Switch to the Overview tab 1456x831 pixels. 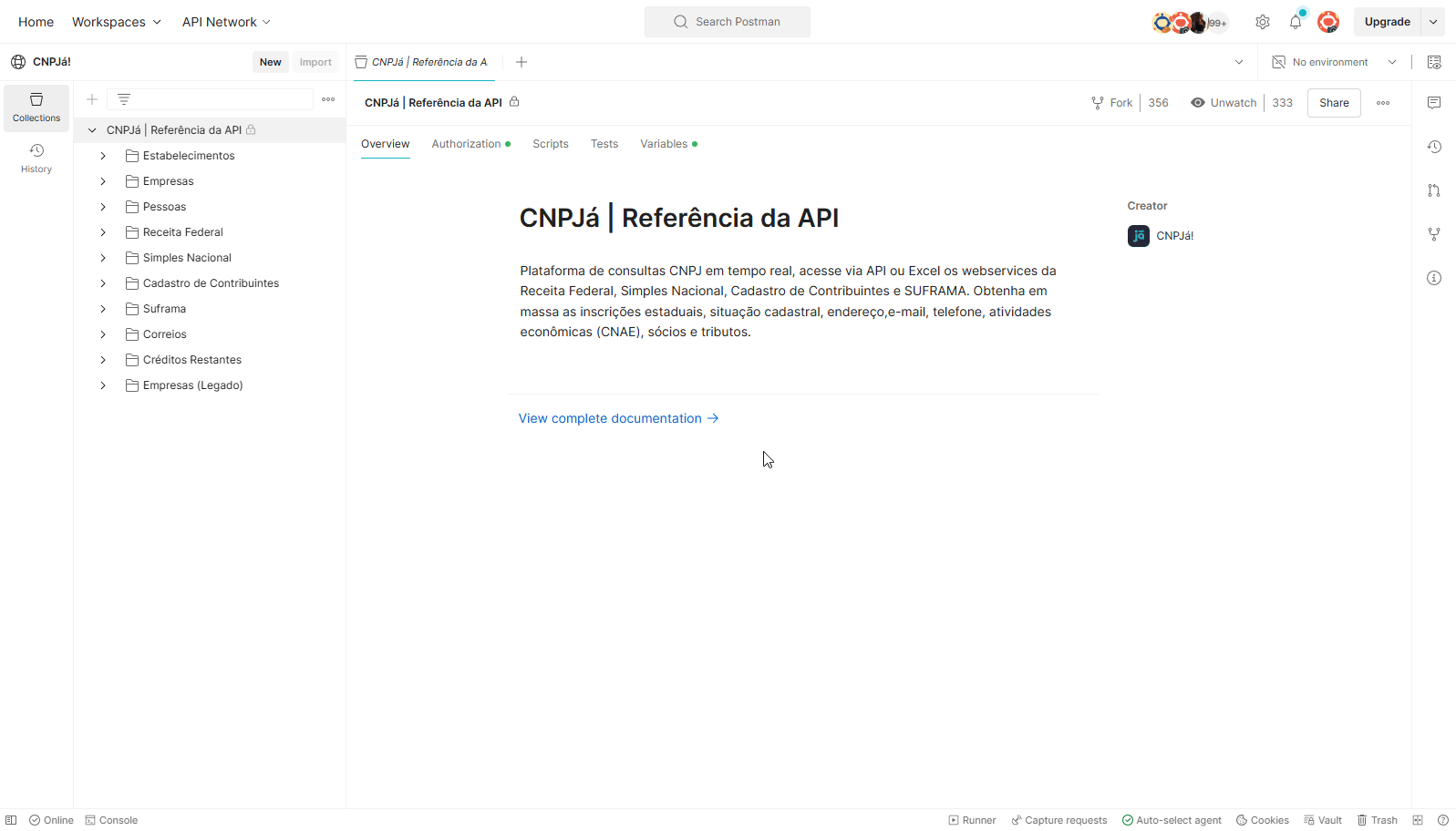(386, 144)
